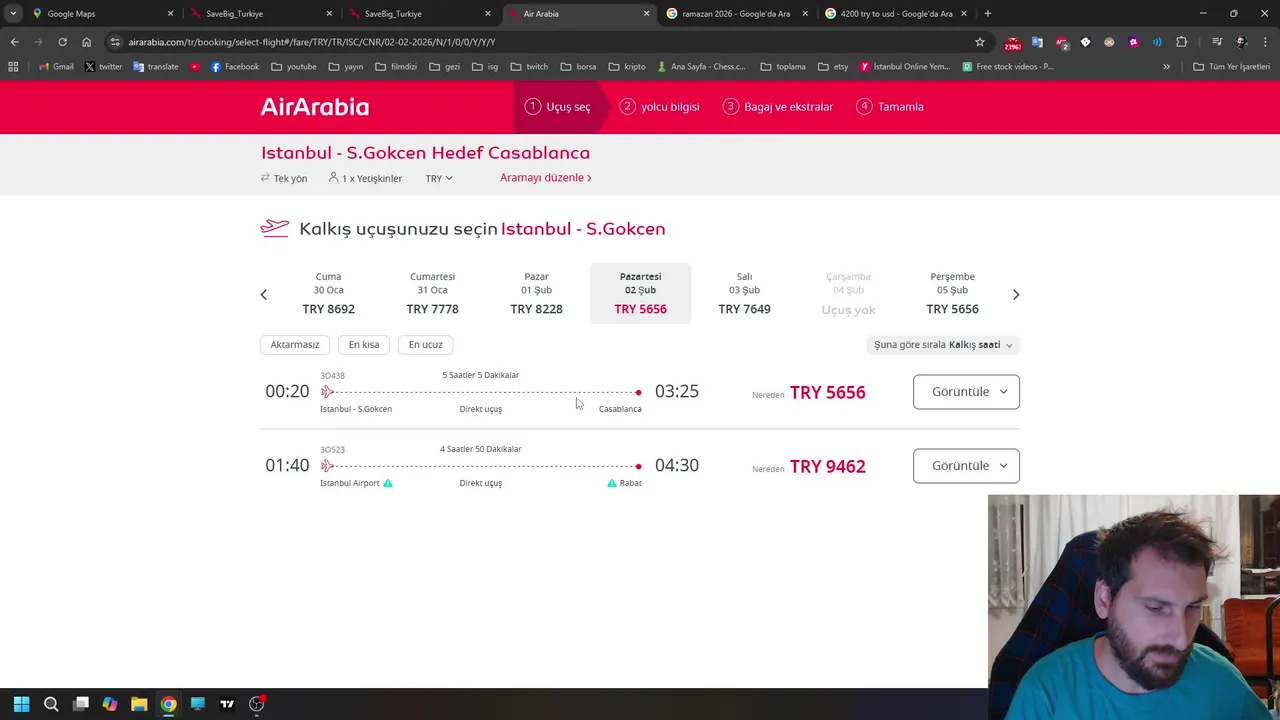
Task: Expand Görüntüle for TRY 5656 flight
Action: point(966,392)
